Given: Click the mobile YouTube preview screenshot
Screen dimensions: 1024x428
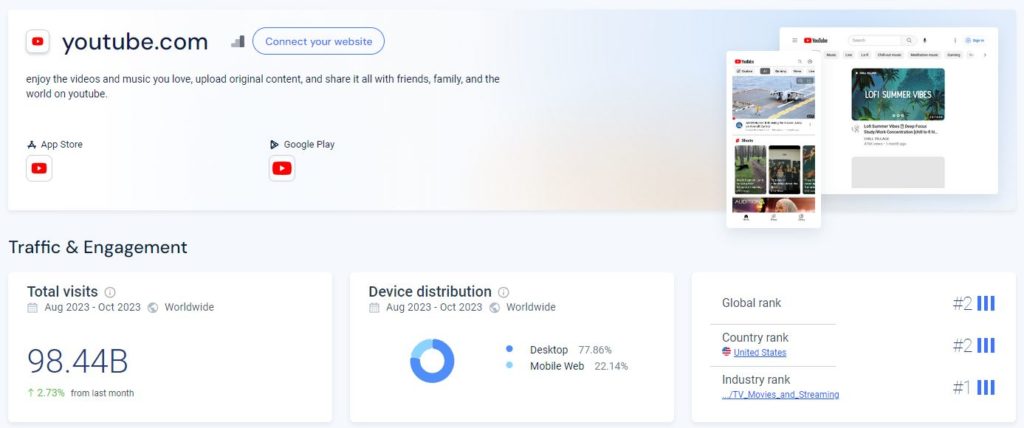Looking at the screenshot, I should click(x=774, y=139).
